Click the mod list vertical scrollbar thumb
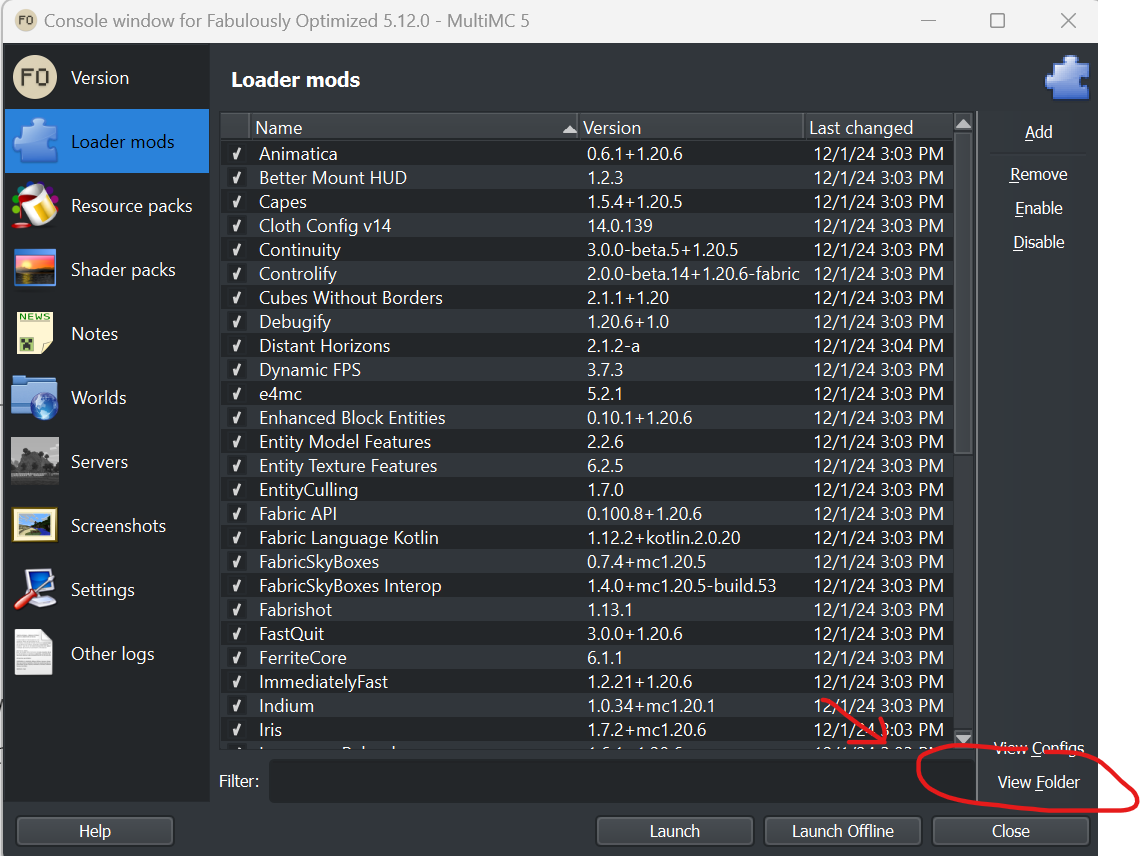Viewport: 1142px width, 856px height. pos(964,294)
